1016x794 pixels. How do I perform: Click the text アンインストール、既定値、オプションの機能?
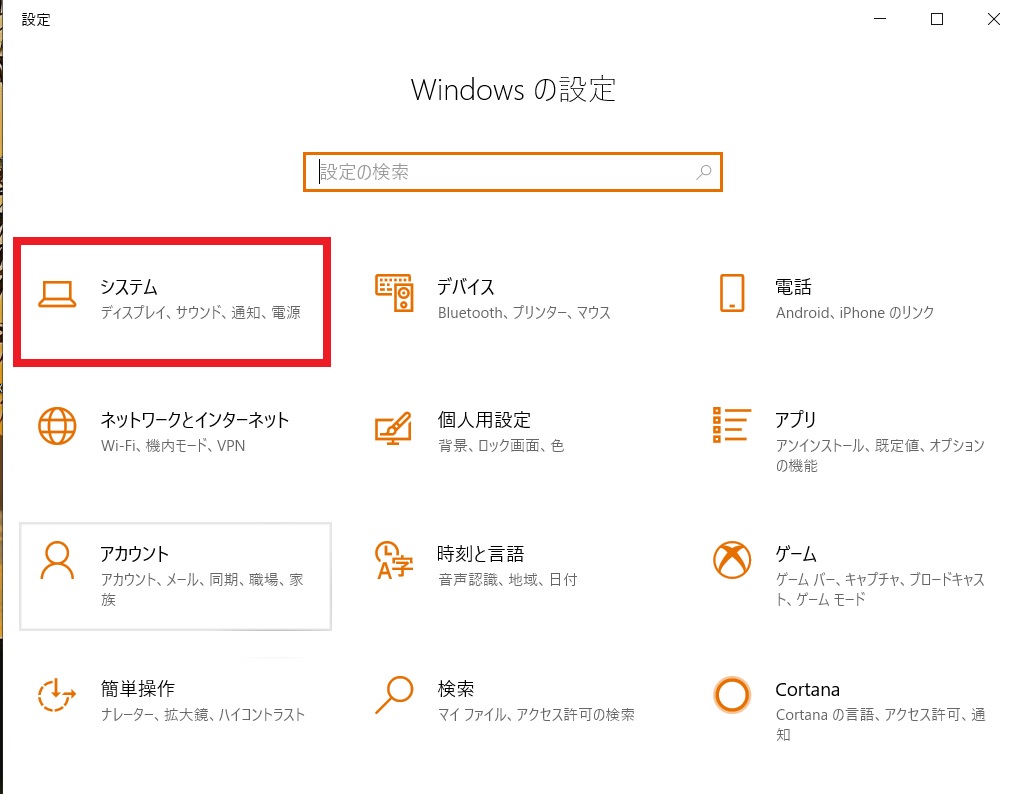pos(880,456)
